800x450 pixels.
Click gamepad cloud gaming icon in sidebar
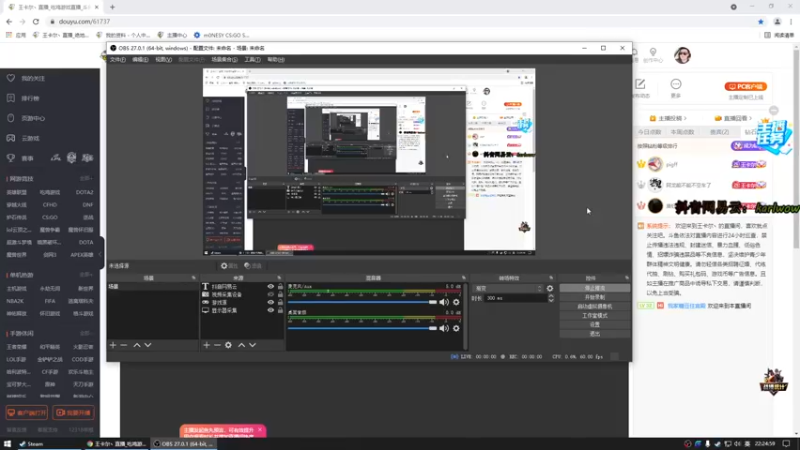point(11,138)
